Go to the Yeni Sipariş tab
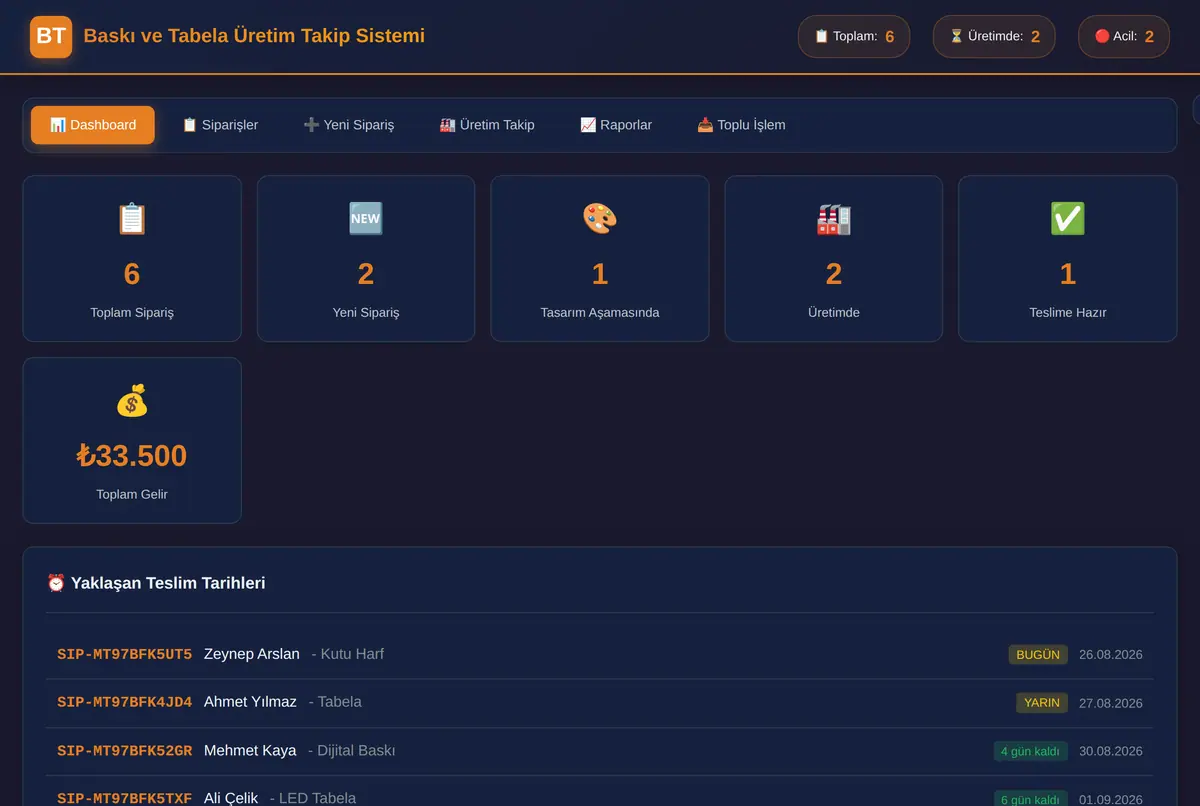1200x806 pixels. tap(349, 125)
